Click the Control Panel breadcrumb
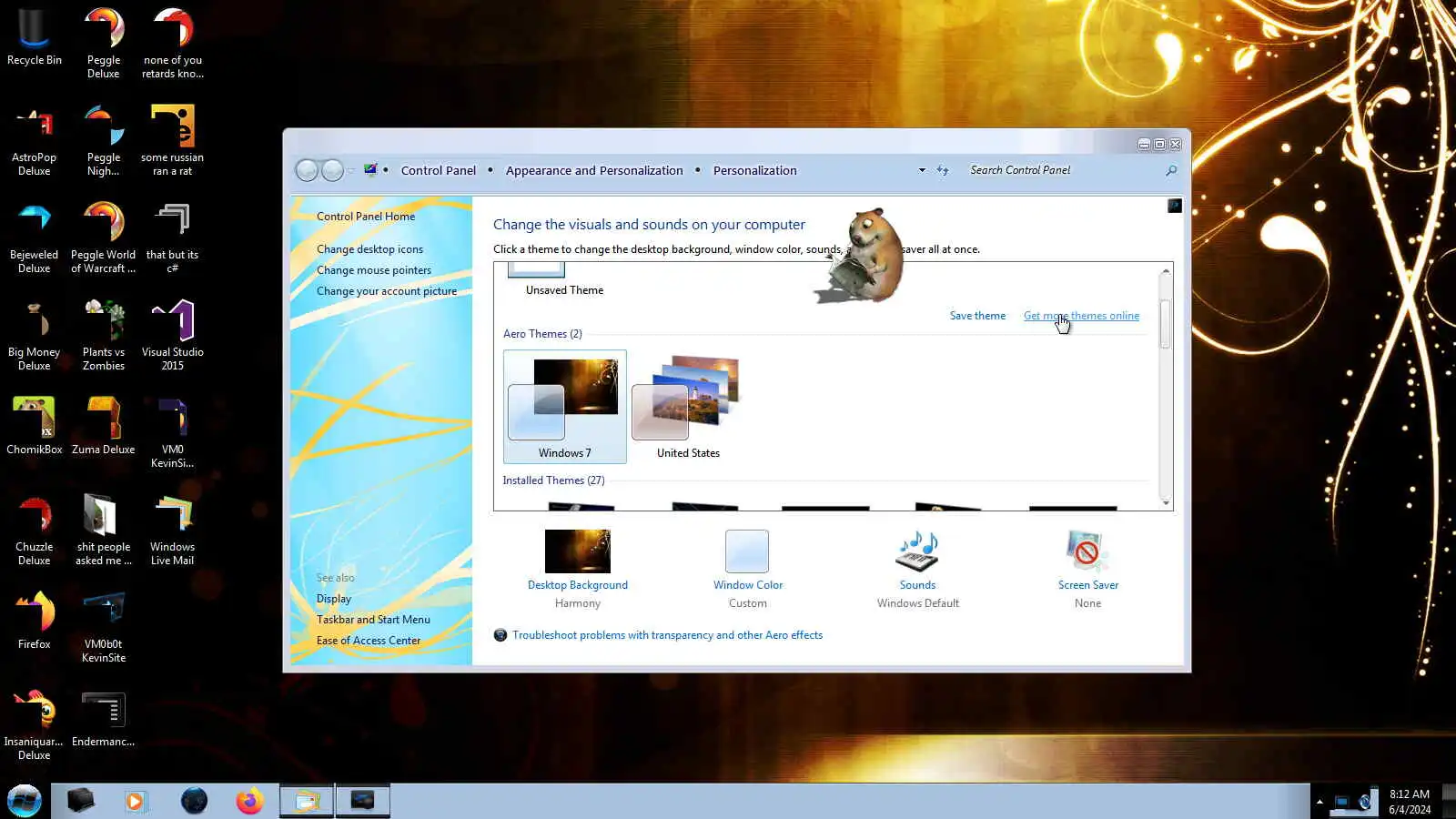The width and height of the screenshot is (1456, 819). click(439, 170)
